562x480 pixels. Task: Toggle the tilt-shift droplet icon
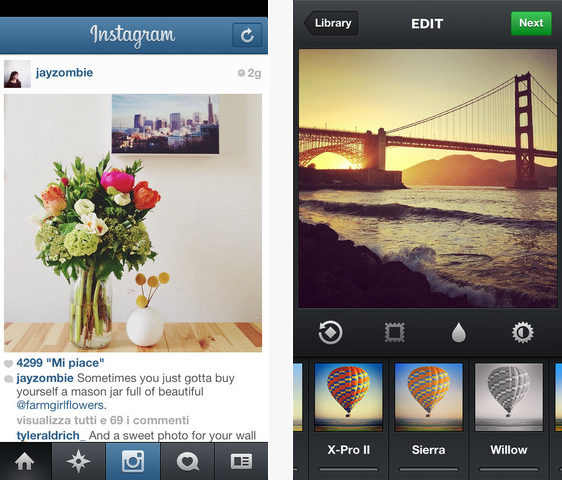click(458, 332)
